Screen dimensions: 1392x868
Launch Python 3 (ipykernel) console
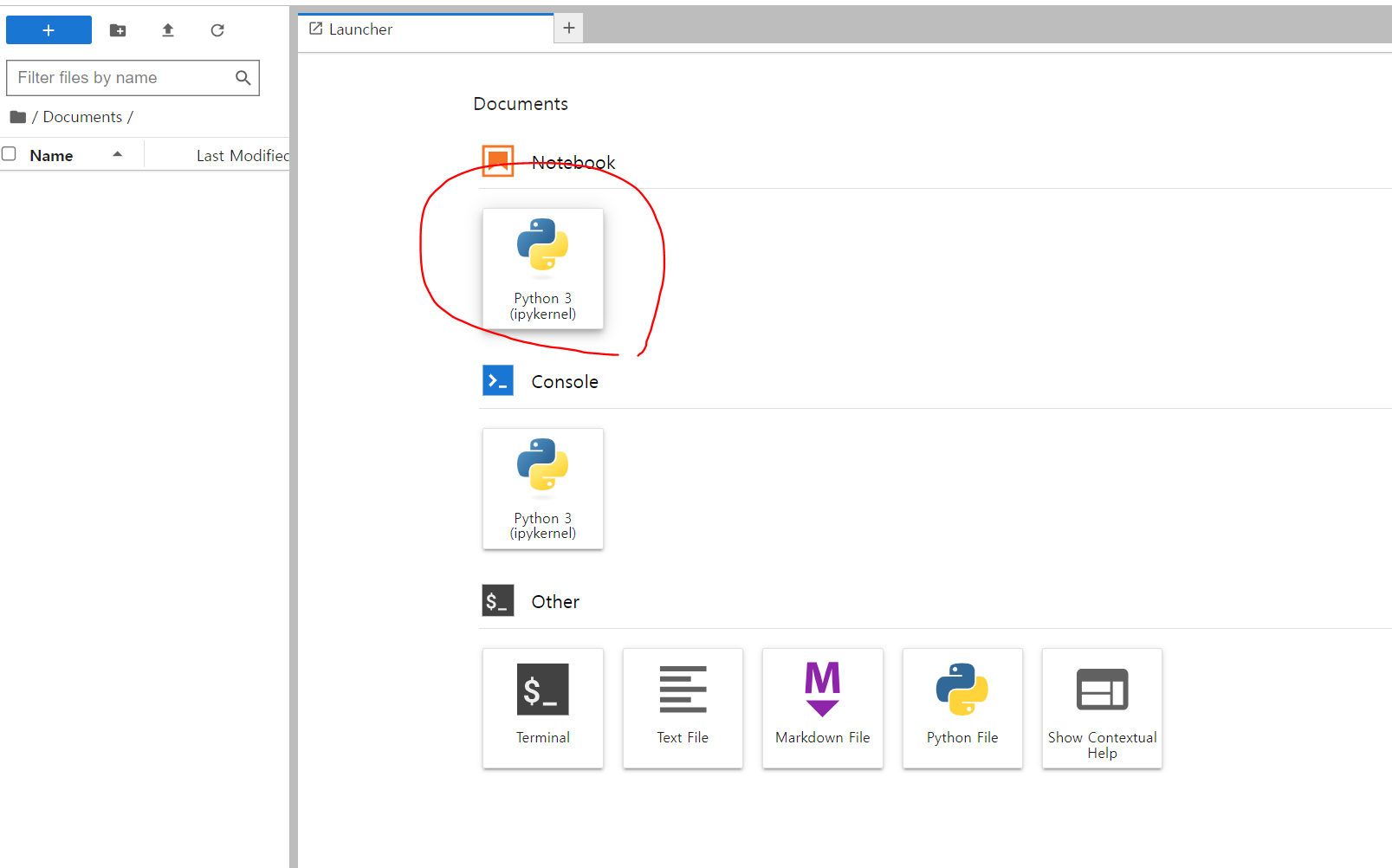(x=543, y=489)
